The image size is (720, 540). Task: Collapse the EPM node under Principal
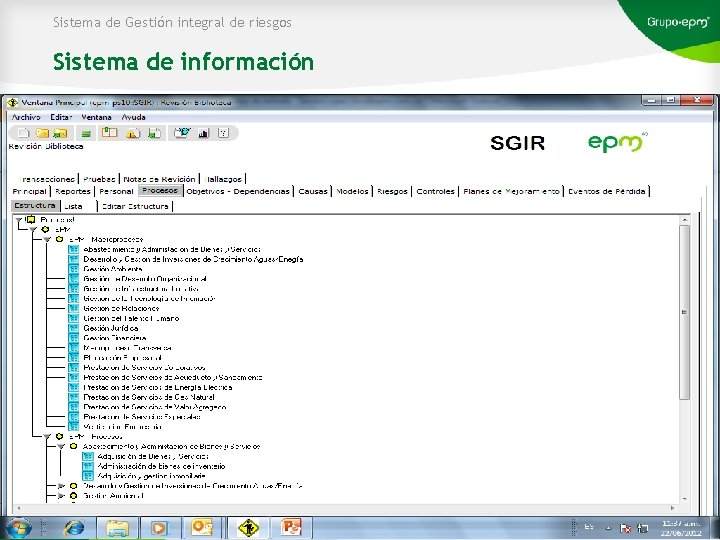pyautogui.click(x=33, y=230)
